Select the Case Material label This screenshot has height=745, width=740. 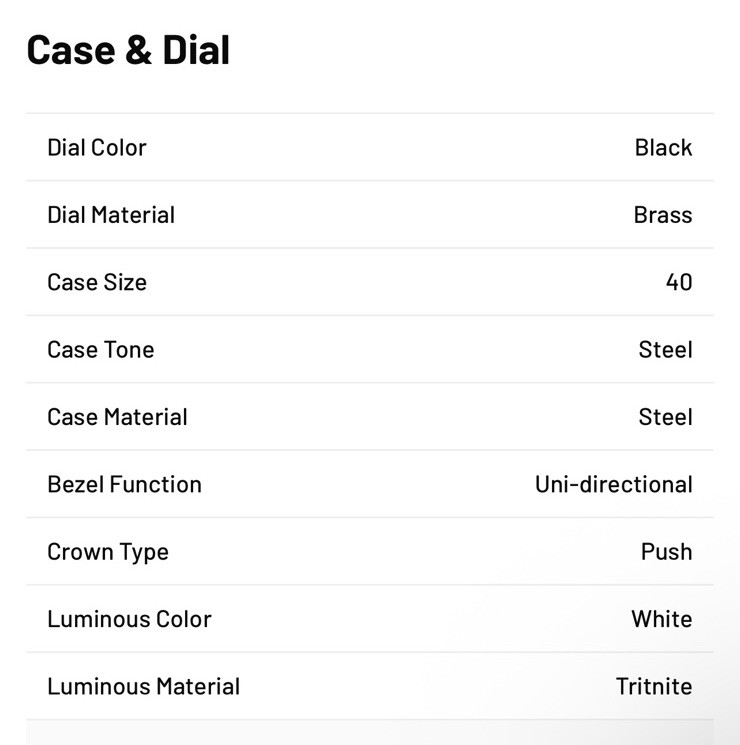tap(117, 417)
